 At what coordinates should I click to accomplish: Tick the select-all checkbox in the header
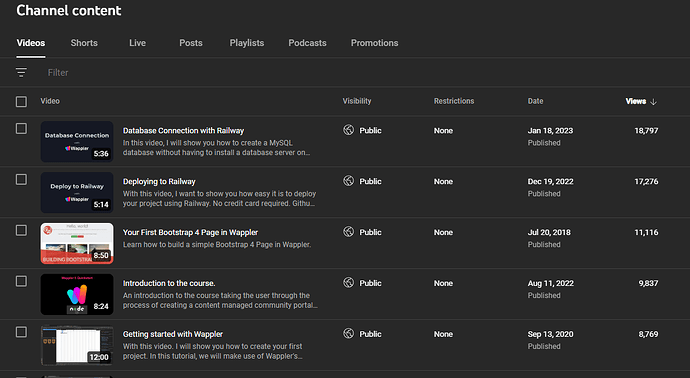pos(21,102)
